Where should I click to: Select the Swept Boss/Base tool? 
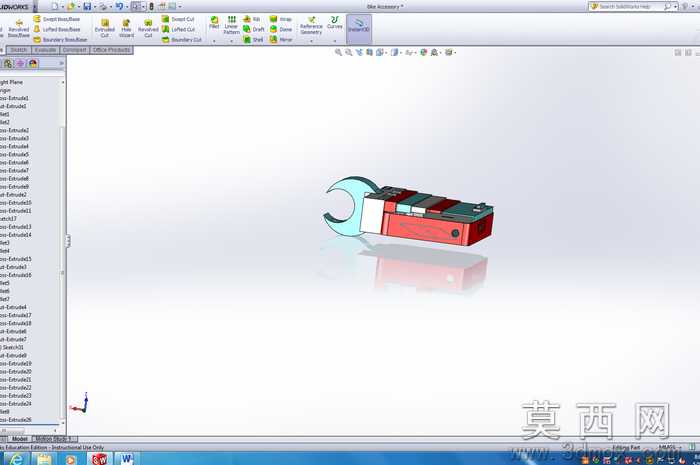pos(57,19)
